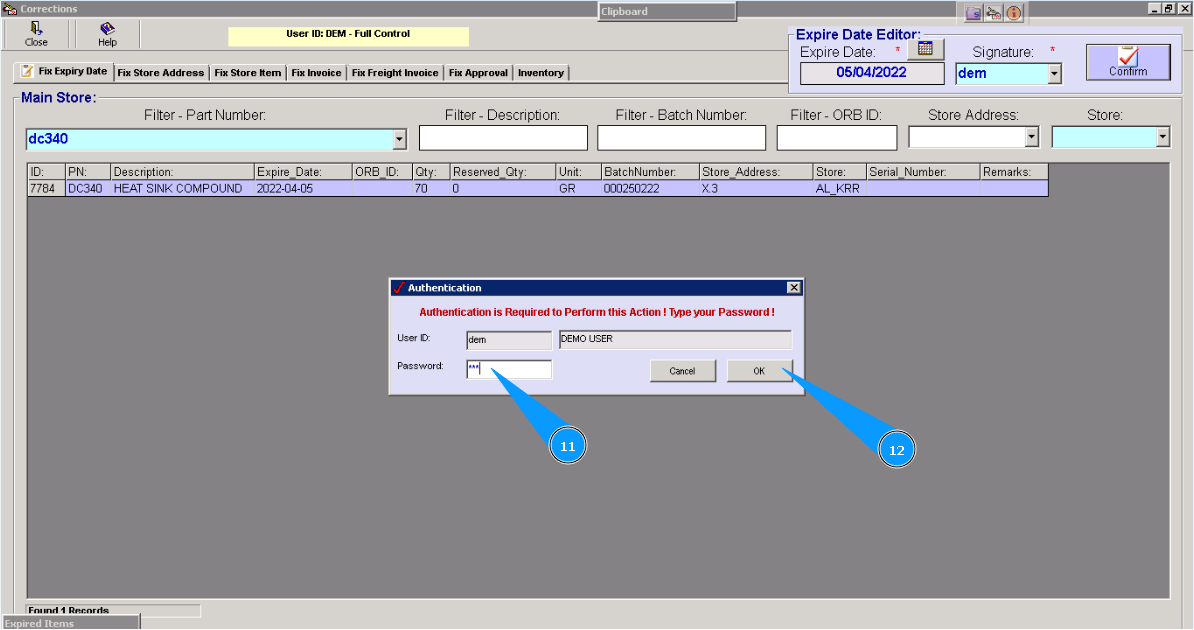Click the Filter Part Number field dc340
This screenshot has height=630, width=1194.
[210, 139]
